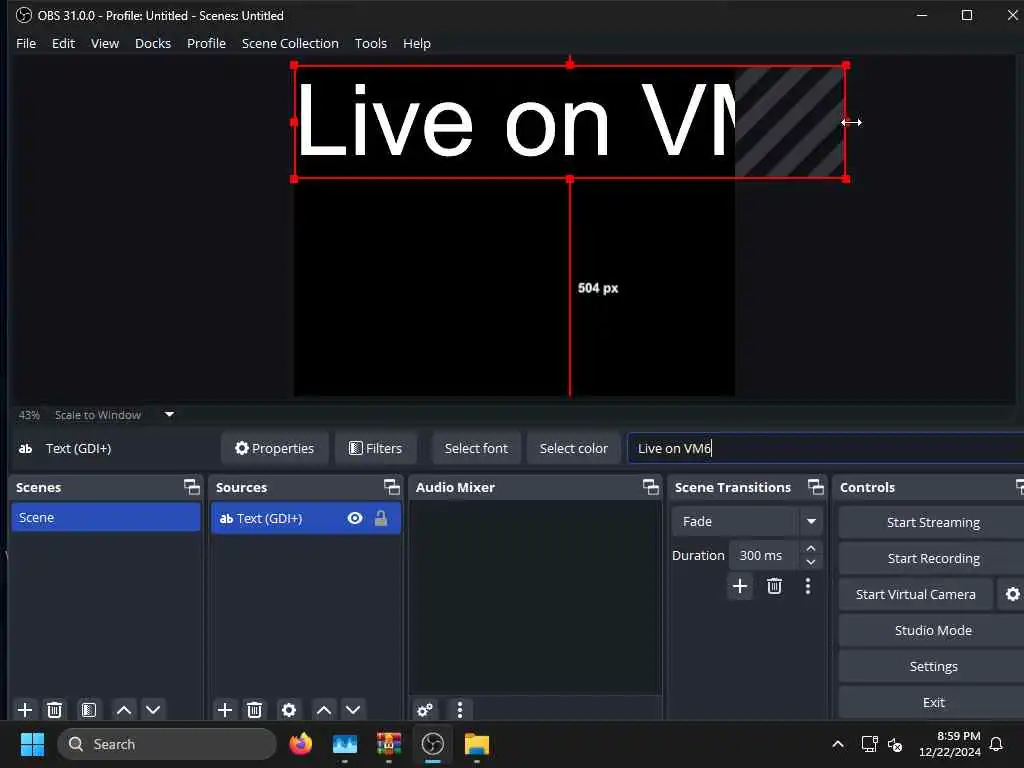Select Scene in the Scenes list
The height and width of the screenshot is (768, 1024).
(x=106, y=517)
